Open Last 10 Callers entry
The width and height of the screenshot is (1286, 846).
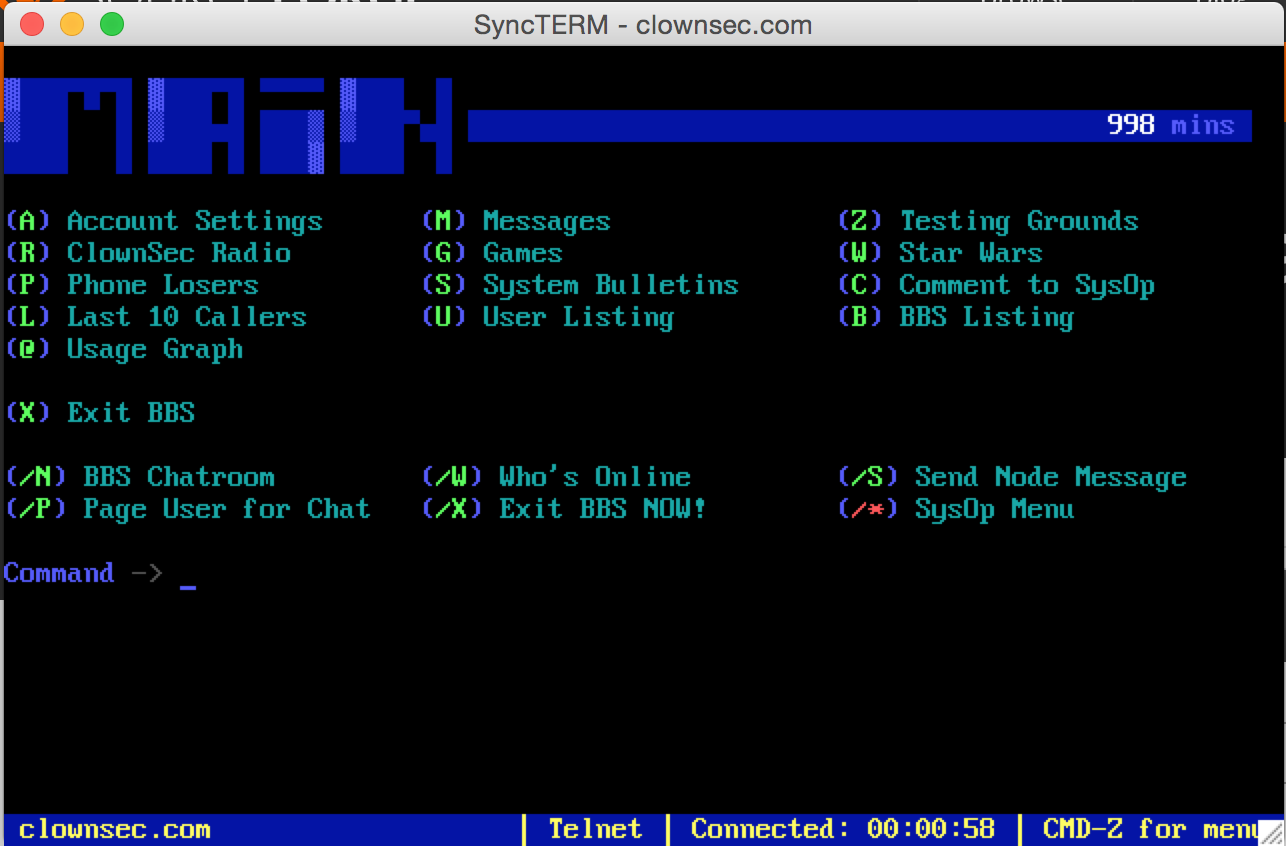(157, 317)
